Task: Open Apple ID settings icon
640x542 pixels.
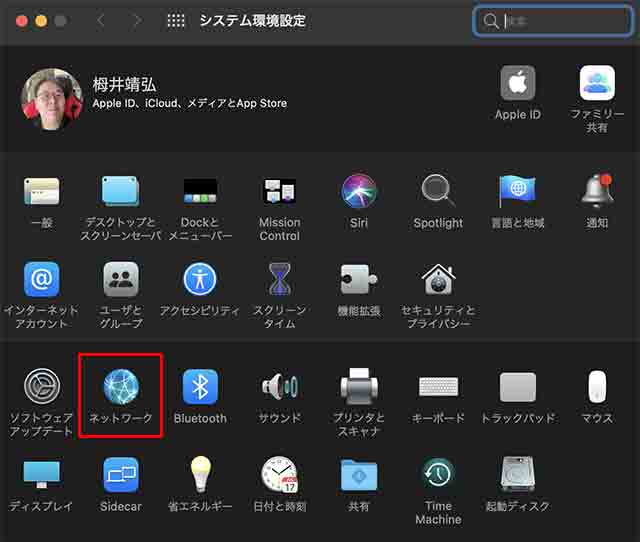Action: 518,83
